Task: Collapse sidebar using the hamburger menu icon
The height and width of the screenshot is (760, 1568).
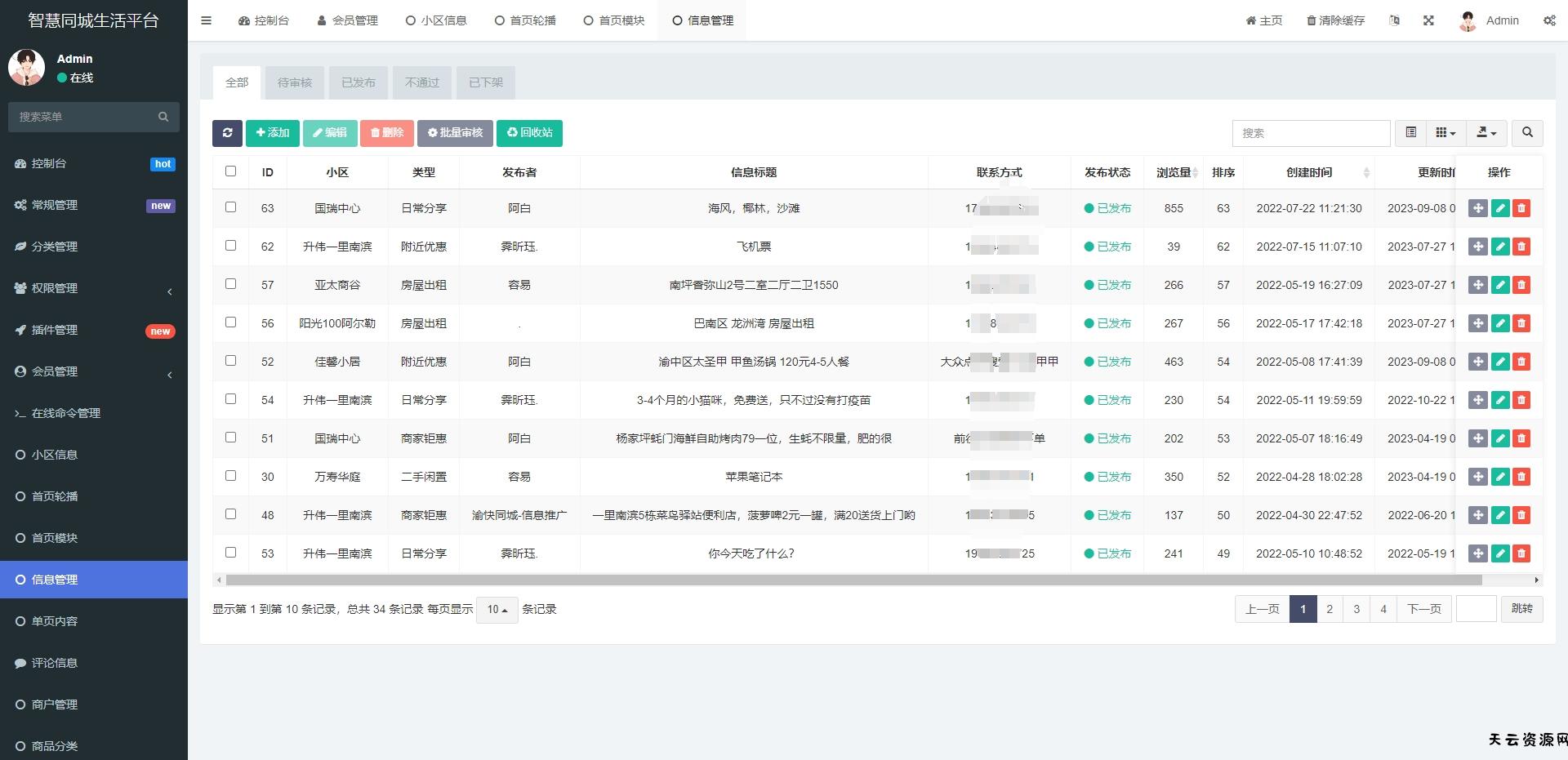Action: click(206, 20)
